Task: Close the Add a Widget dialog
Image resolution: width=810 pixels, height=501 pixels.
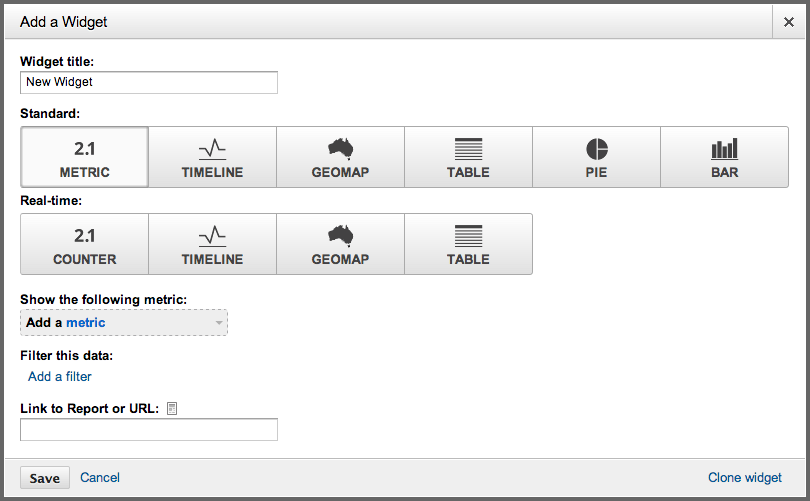Action: pos(789,22)
